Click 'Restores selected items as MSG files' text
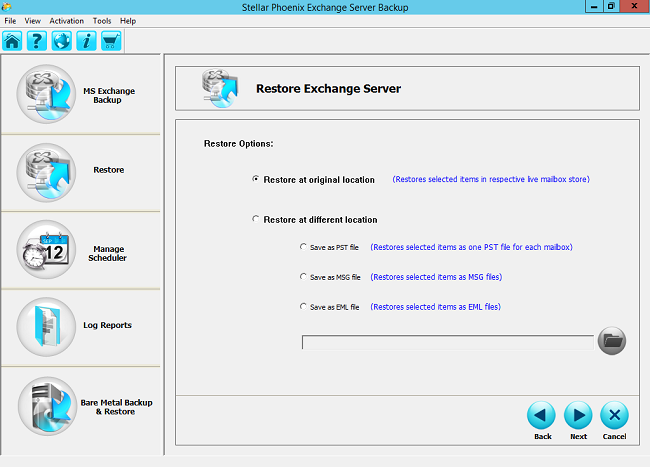 (x=436, y=277)
